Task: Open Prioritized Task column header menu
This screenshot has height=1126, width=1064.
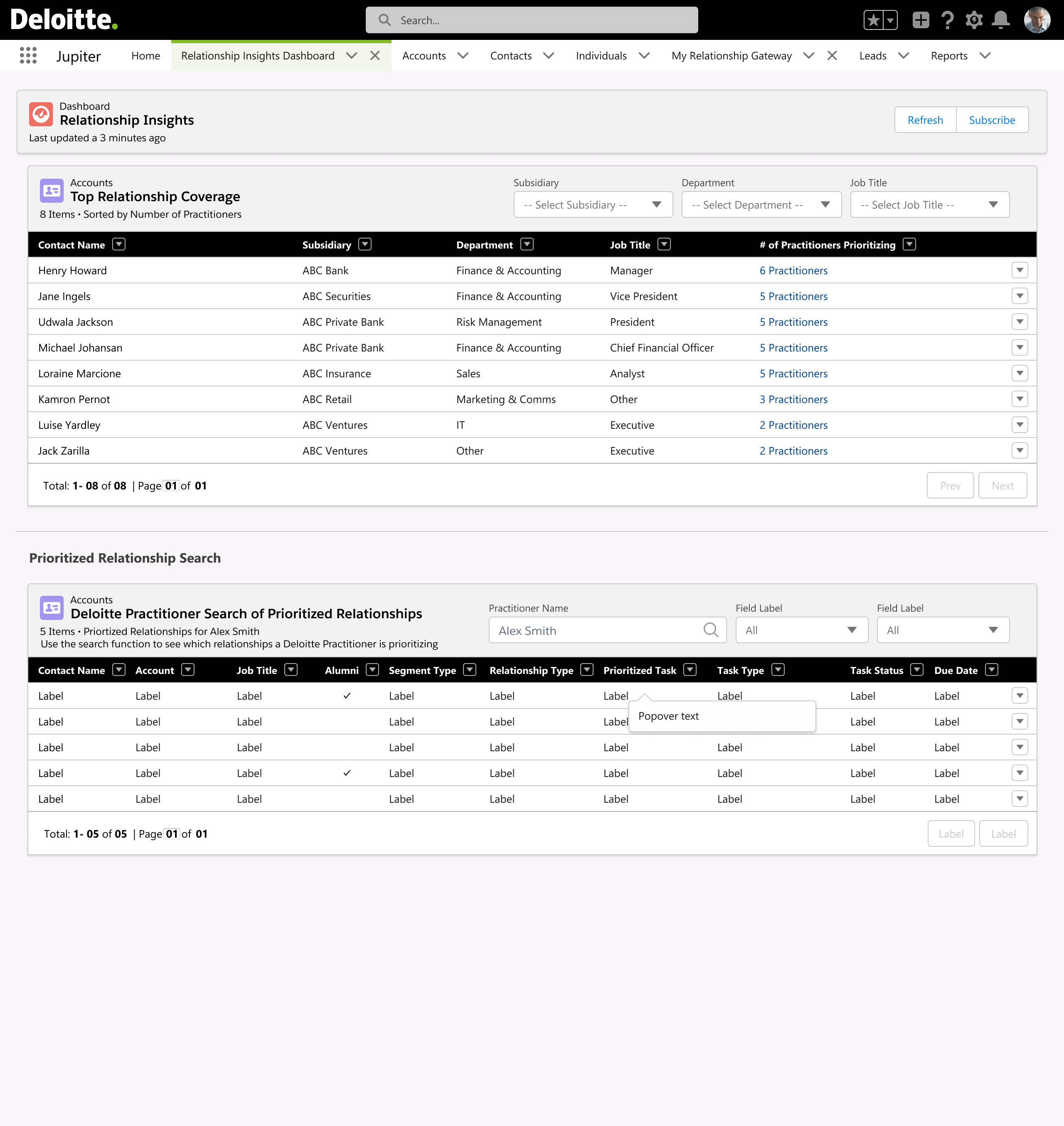Action: [690, 670]
